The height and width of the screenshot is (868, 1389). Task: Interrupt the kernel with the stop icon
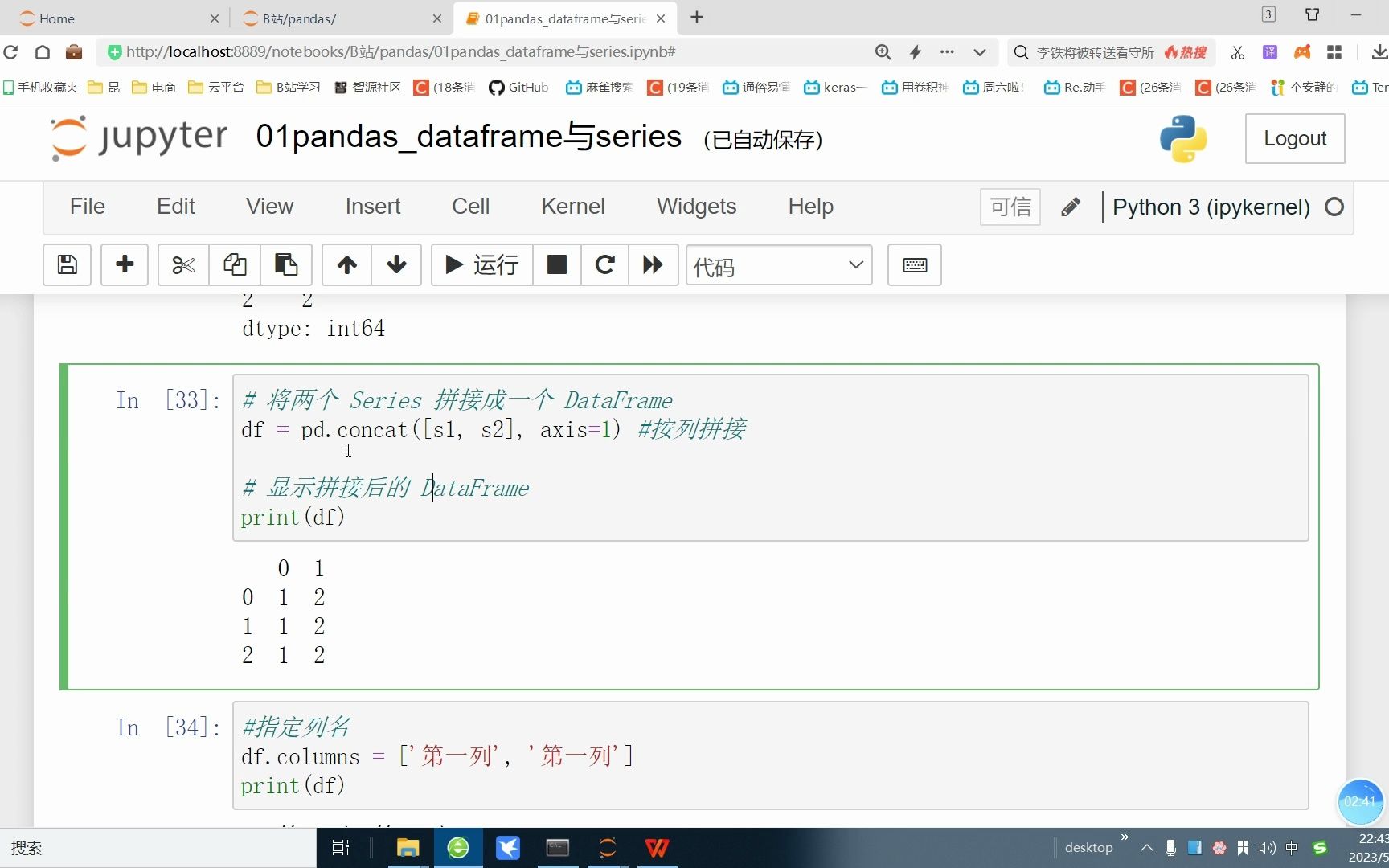point(556,264)
